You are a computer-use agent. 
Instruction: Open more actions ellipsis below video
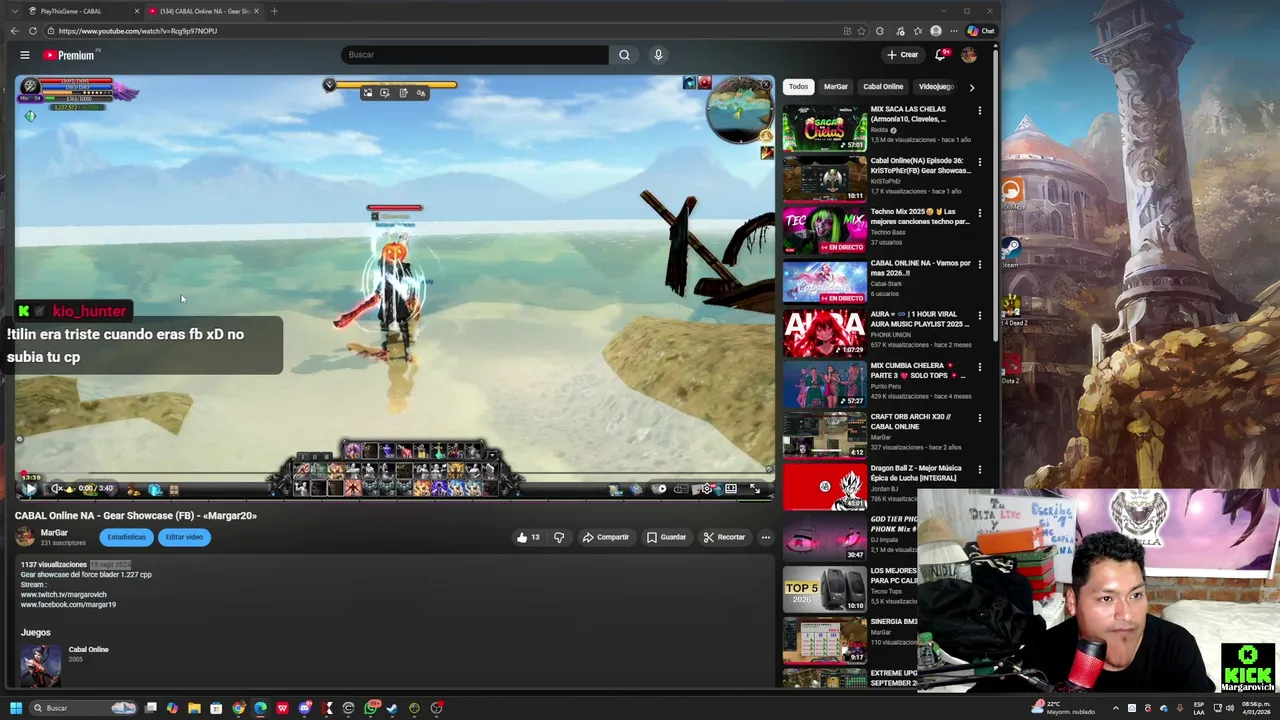click(x=765, y=537)
